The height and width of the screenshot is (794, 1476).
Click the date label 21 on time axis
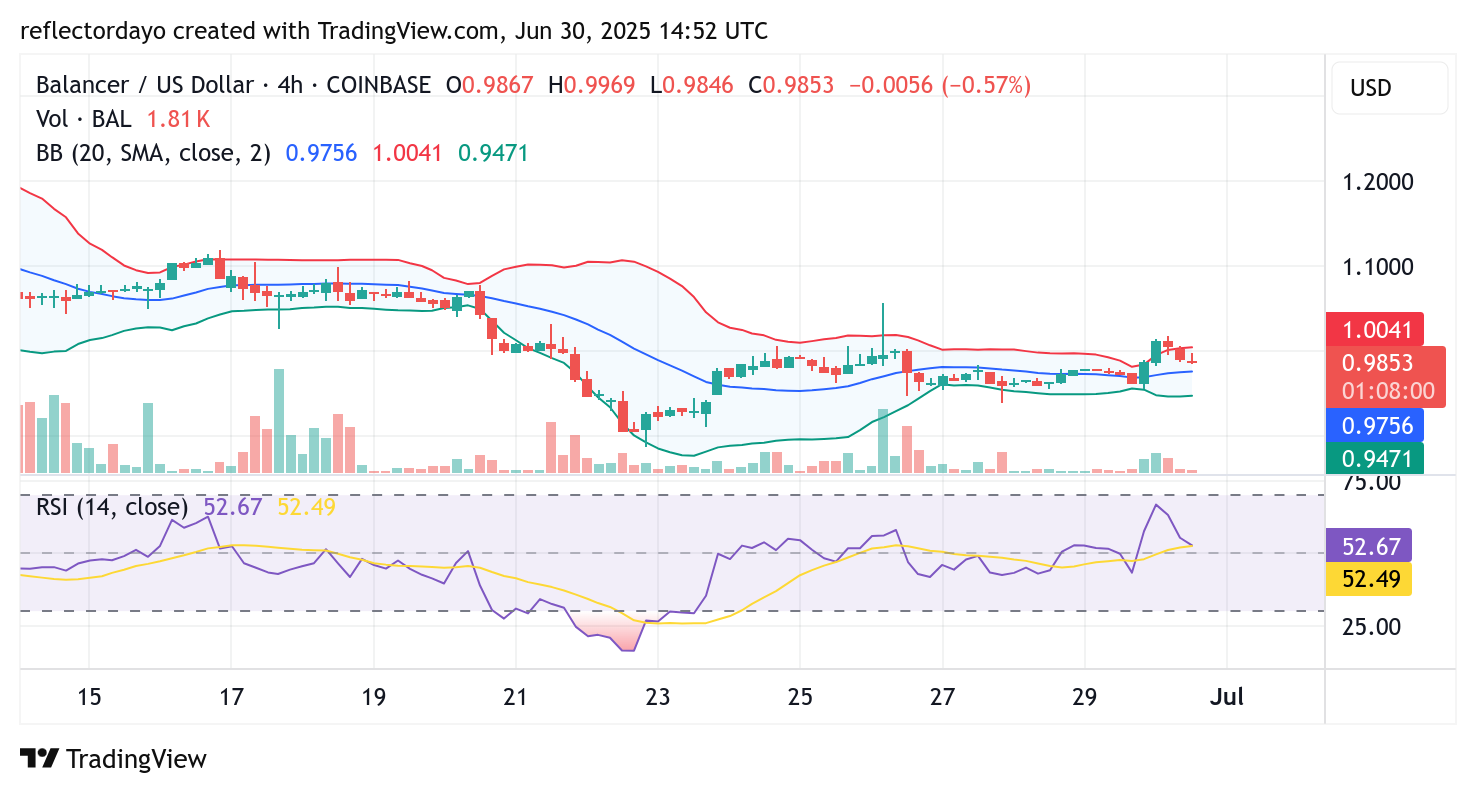click(515, 697)
